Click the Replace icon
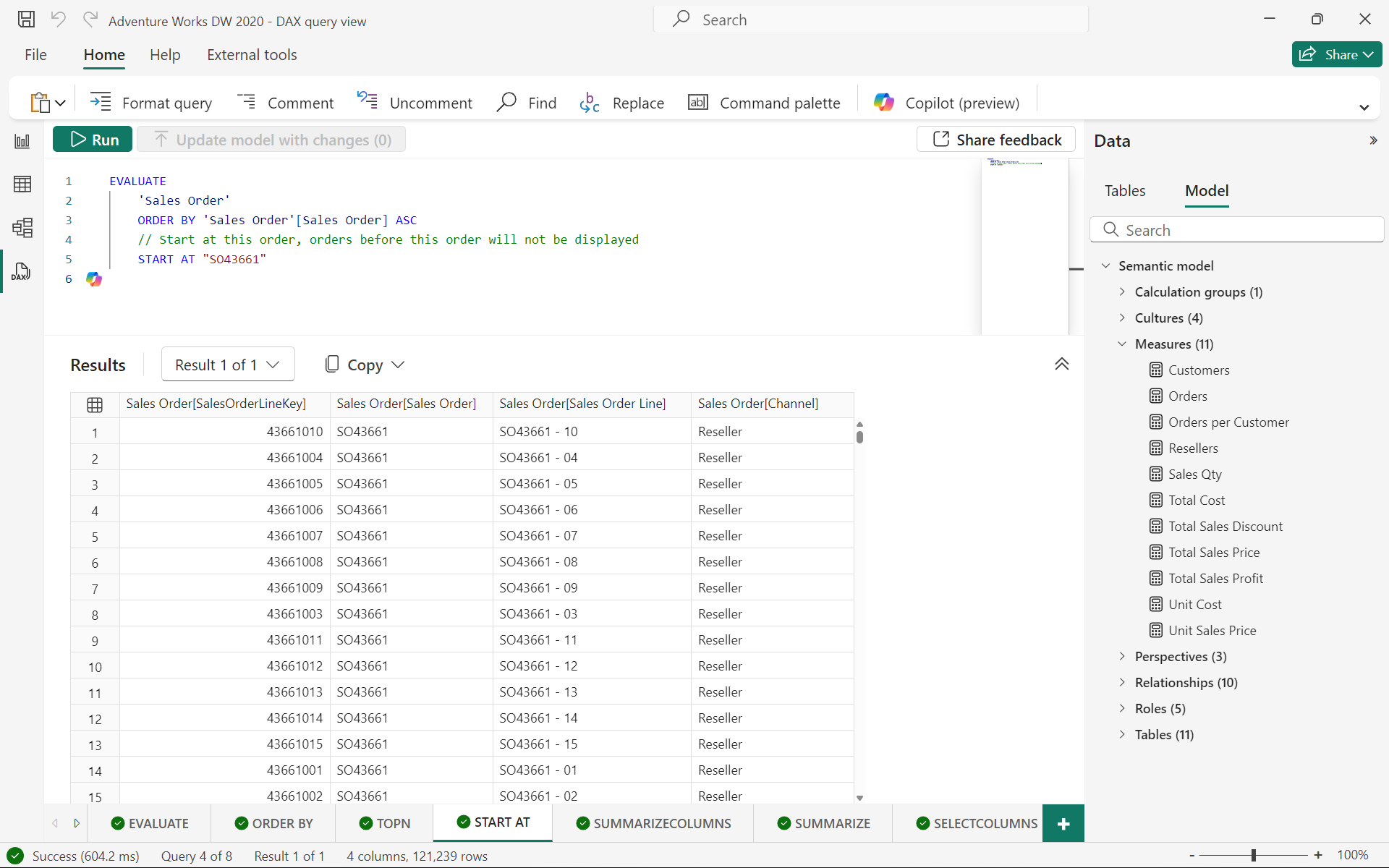Viewport: 1389px width, 868px height. tap(590, 102)
